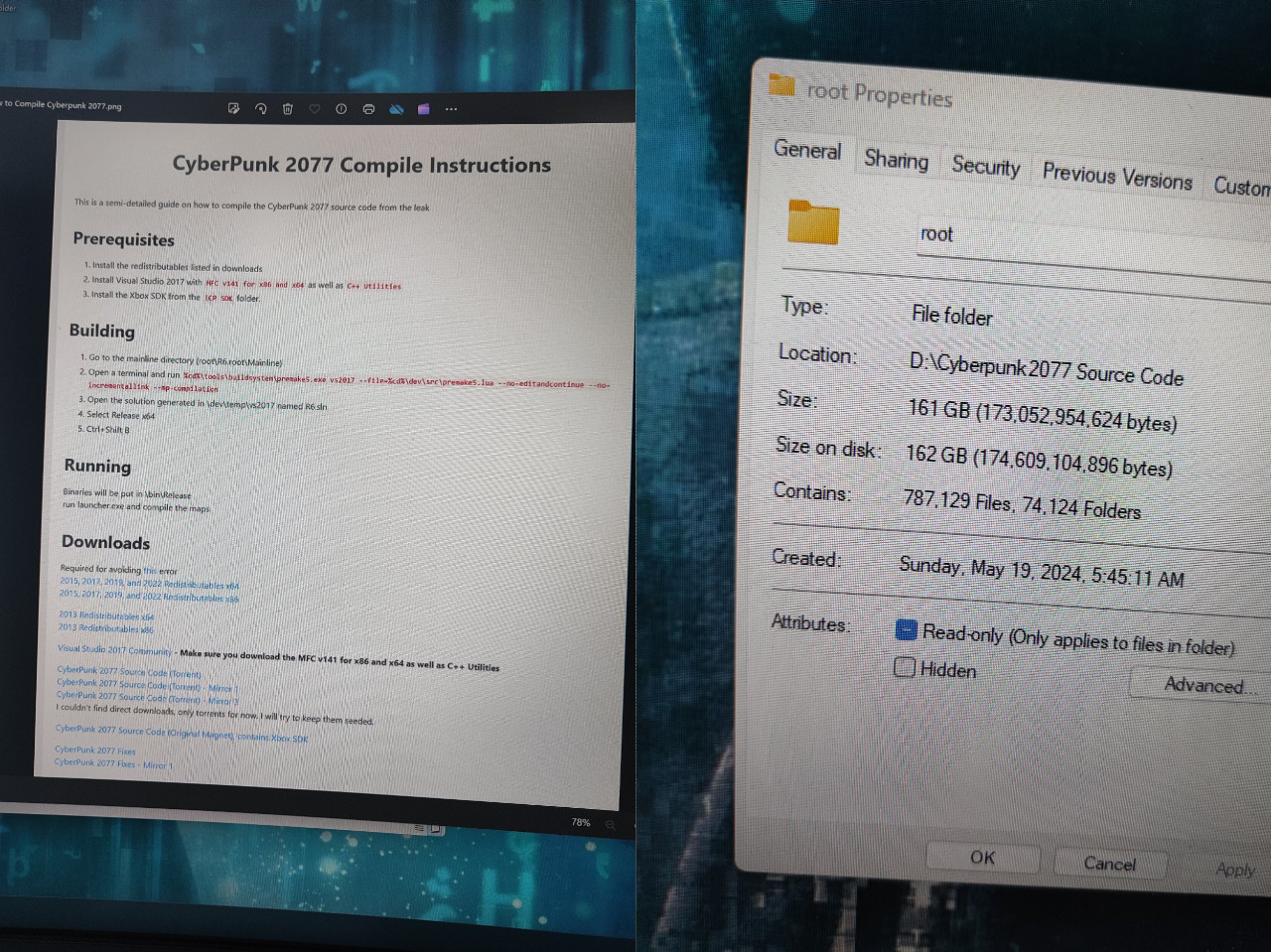Delete the image using the trash icon
This screenshot has width=1271, height=952.
point(288,108)
